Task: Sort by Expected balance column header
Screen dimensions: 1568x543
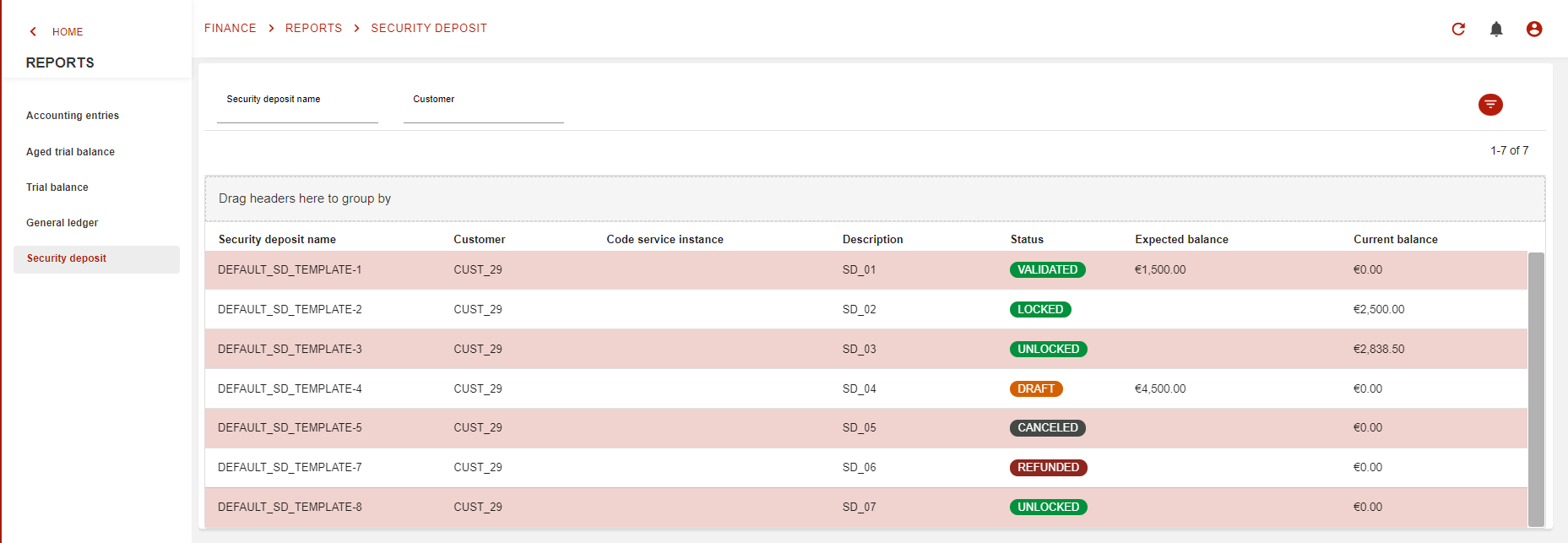Action: [x=1181, y=240]
